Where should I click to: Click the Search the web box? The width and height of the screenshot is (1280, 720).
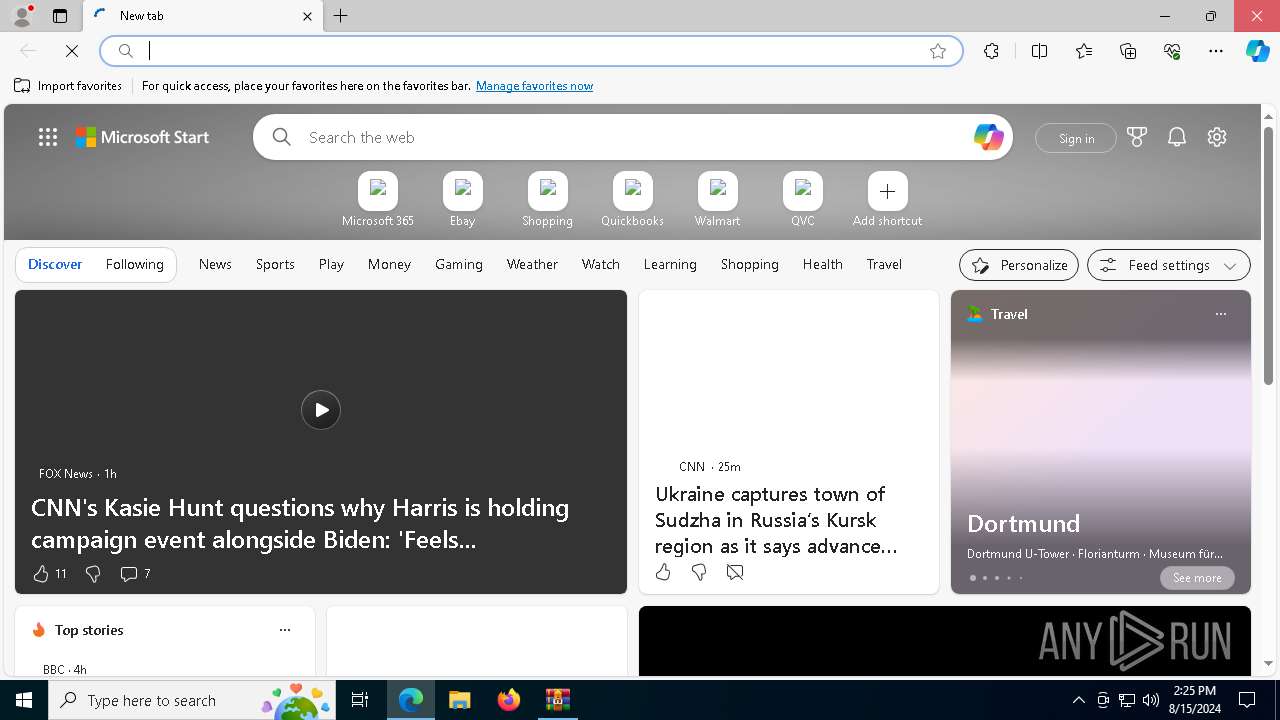[633, 137]
